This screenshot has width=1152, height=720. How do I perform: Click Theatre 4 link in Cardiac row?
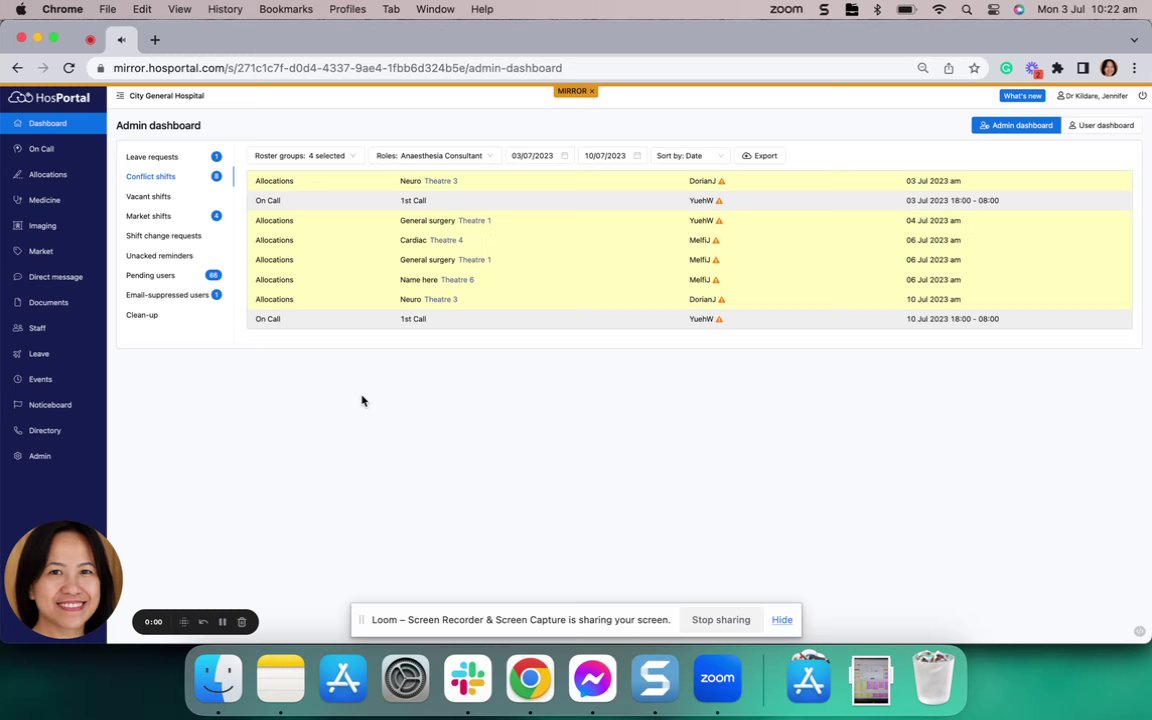(446, 240)
